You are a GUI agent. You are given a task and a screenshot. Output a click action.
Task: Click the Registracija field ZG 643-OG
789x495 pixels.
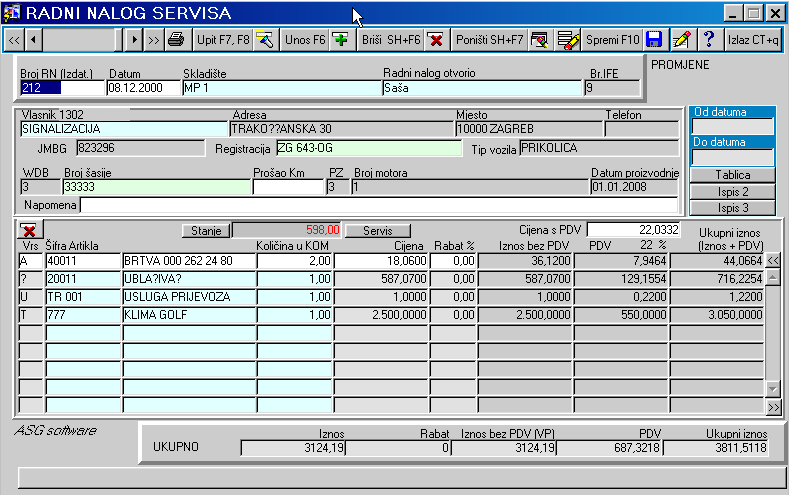pos(369,148)
